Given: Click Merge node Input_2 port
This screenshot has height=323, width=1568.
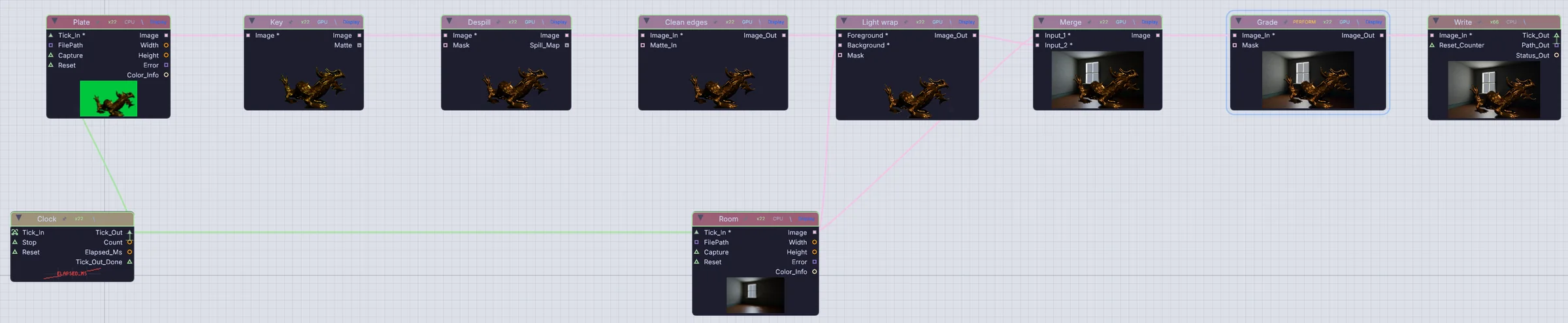Looking at the screenshot, I should [1037, 45].
